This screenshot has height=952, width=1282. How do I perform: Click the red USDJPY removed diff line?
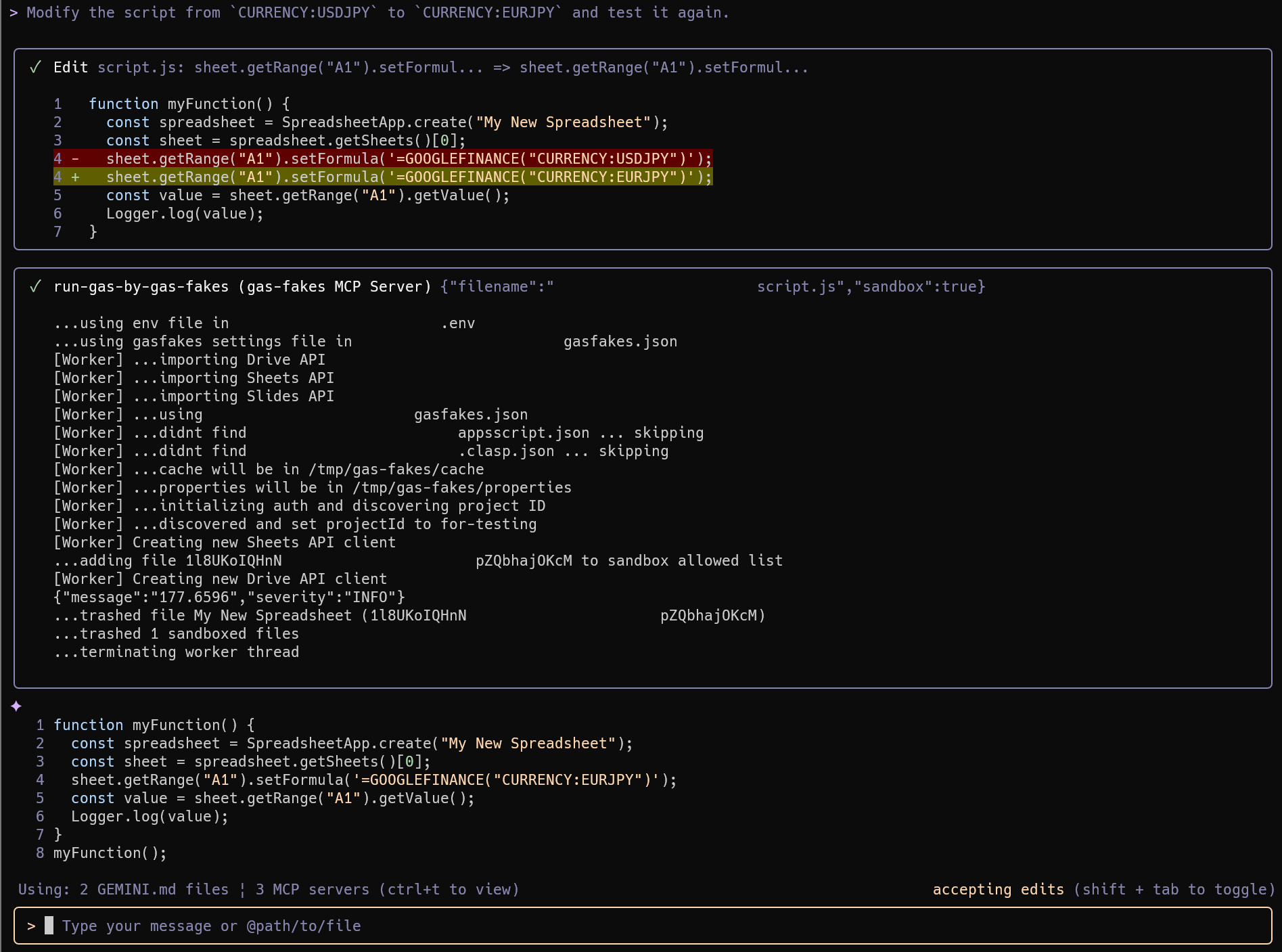pyautogui.click(x=409, y=159)
